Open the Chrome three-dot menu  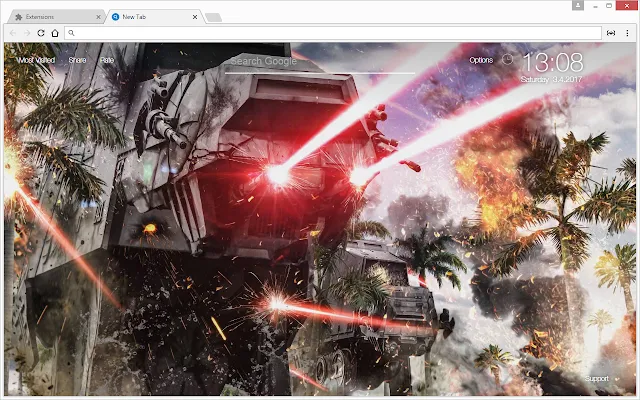pos(627,33)
